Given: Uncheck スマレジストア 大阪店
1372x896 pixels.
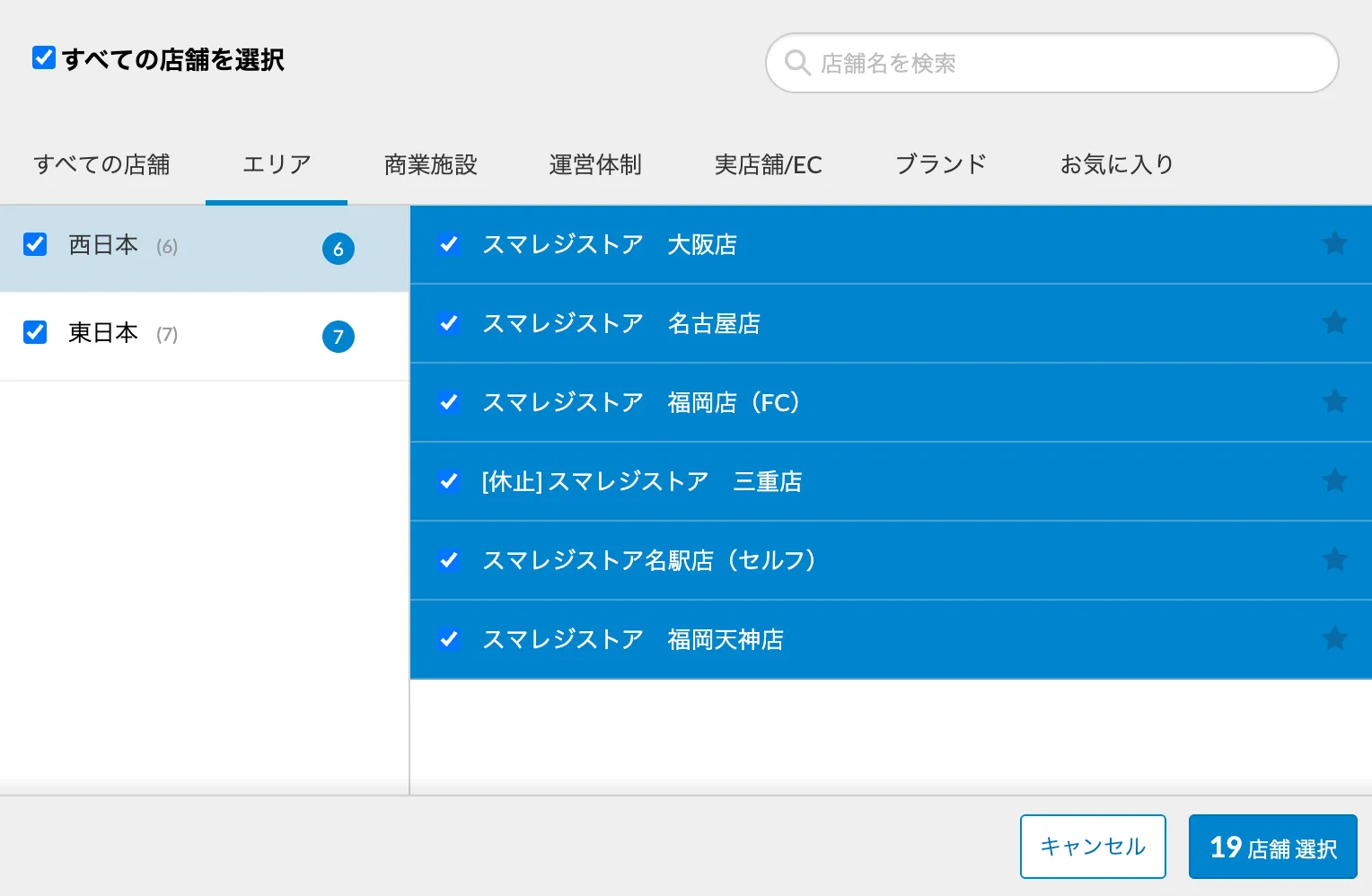Looking at the screenshot, I should point(449,244).
